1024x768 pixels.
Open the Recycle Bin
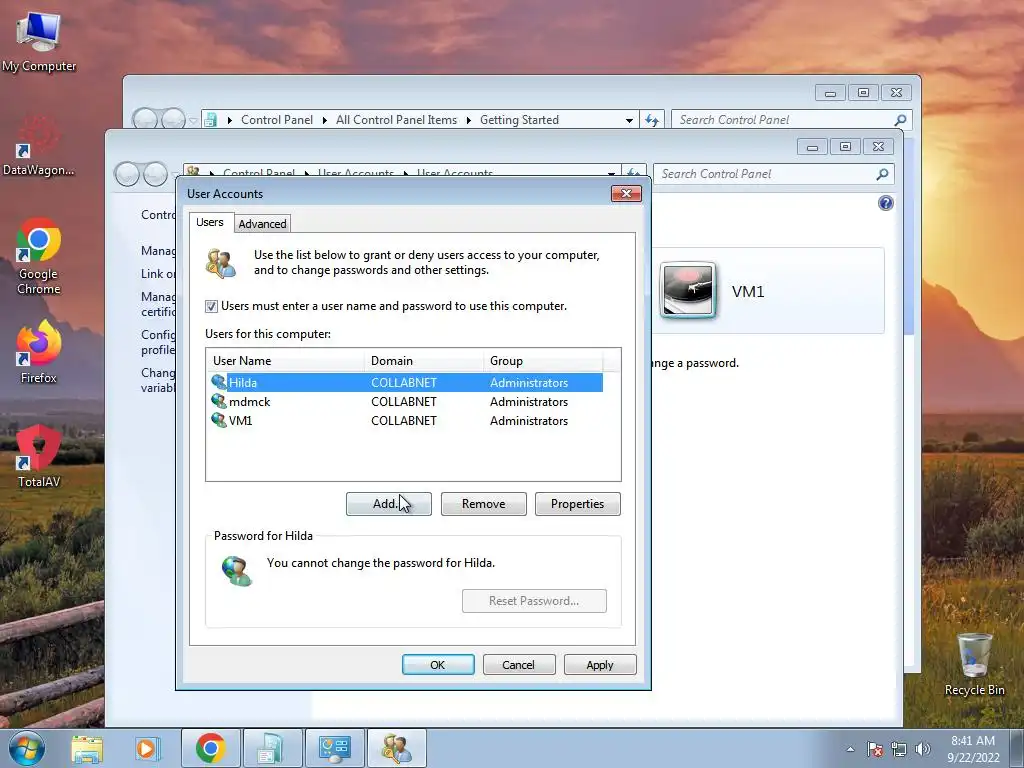coord(974,664)
